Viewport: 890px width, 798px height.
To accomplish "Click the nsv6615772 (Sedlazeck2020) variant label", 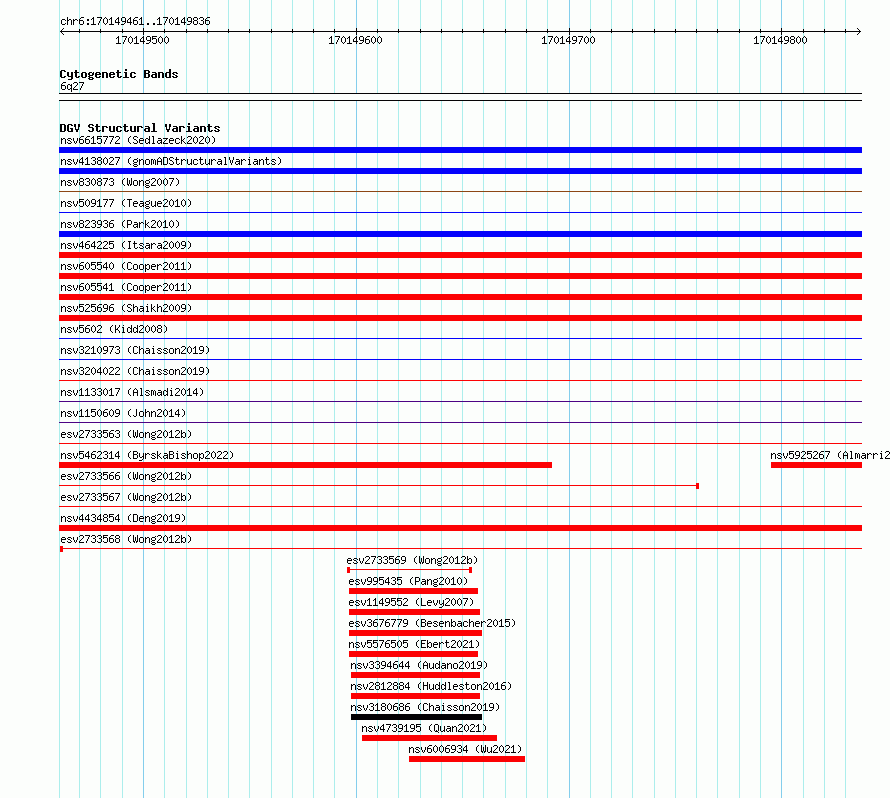I will (x=138, y=140).
